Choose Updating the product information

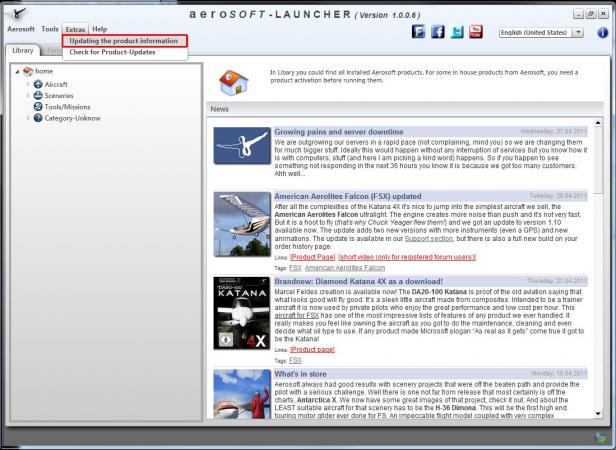(125, 41)
